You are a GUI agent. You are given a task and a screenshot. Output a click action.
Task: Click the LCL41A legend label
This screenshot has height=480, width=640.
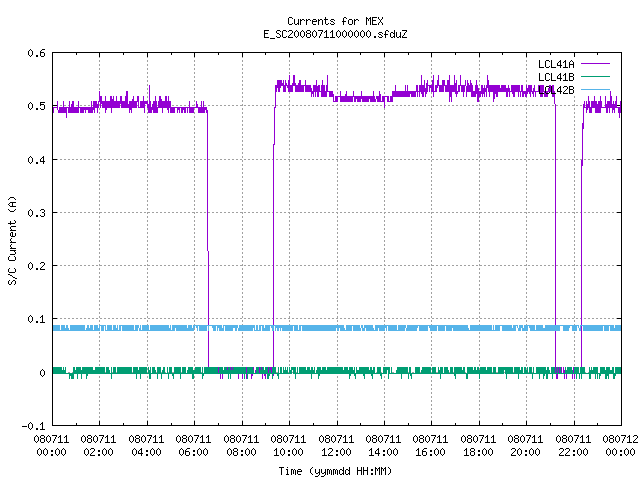click(556, 64)
